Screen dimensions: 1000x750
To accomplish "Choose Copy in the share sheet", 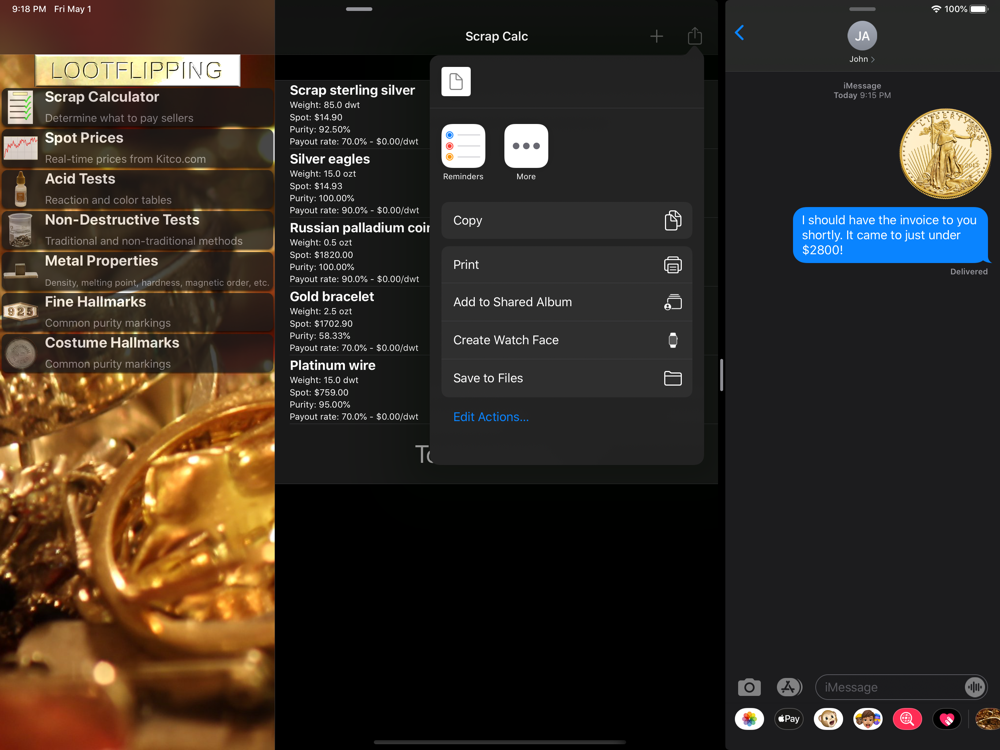I will tap(566, 221).
